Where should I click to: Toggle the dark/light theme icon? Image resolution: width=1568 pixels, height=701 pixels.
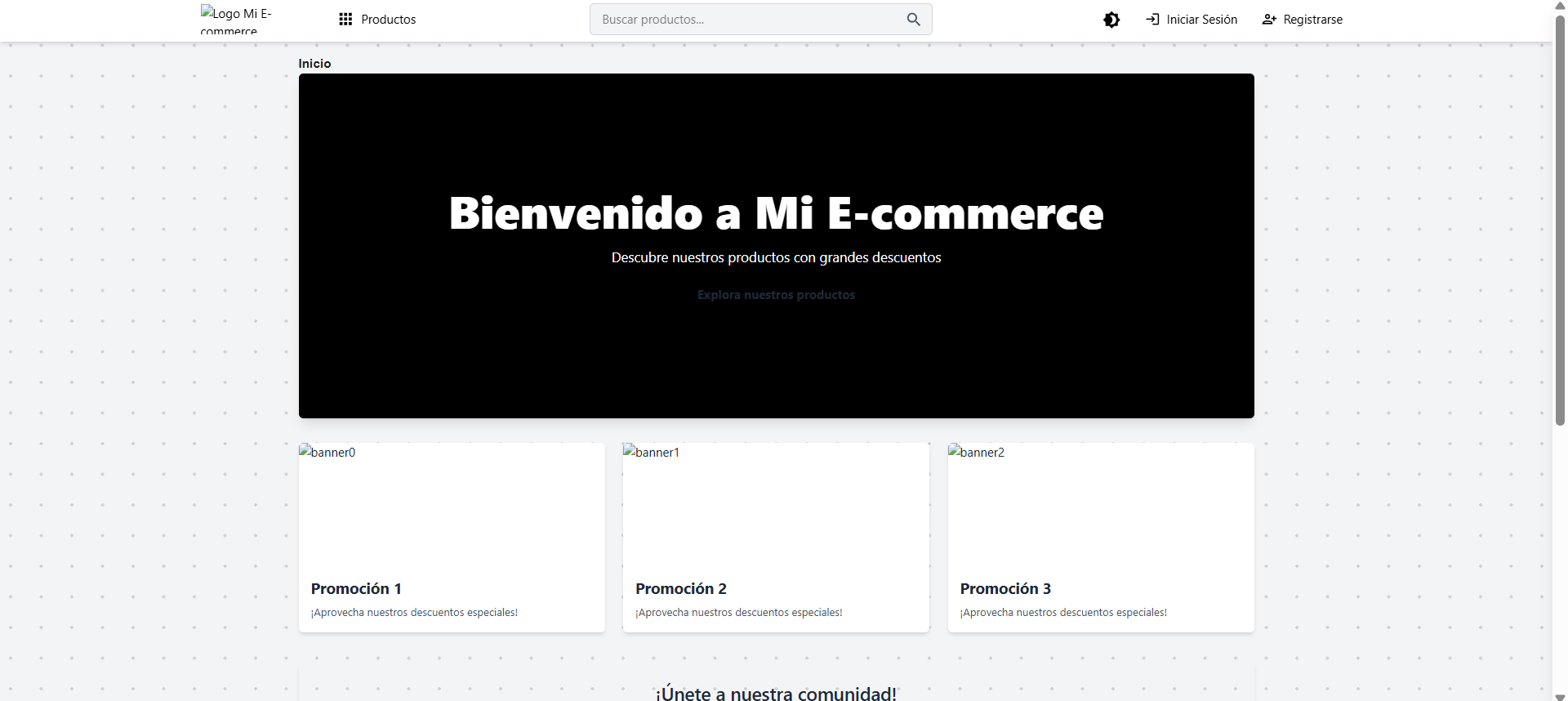[1111, 20]
